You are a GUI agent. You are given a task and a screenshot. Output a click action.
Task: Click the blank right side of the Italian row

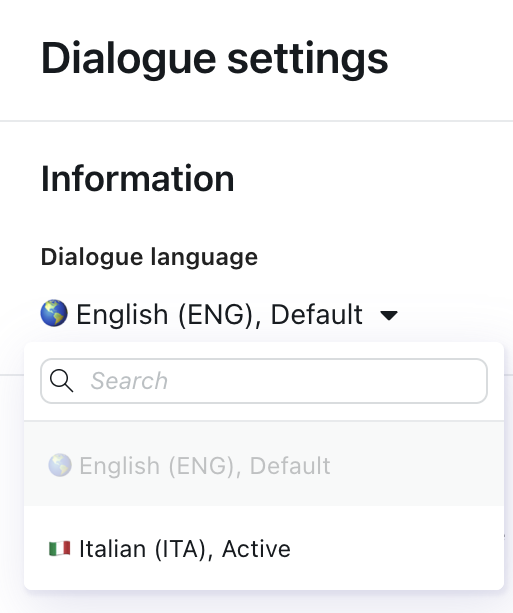click(x=397, y=548)
